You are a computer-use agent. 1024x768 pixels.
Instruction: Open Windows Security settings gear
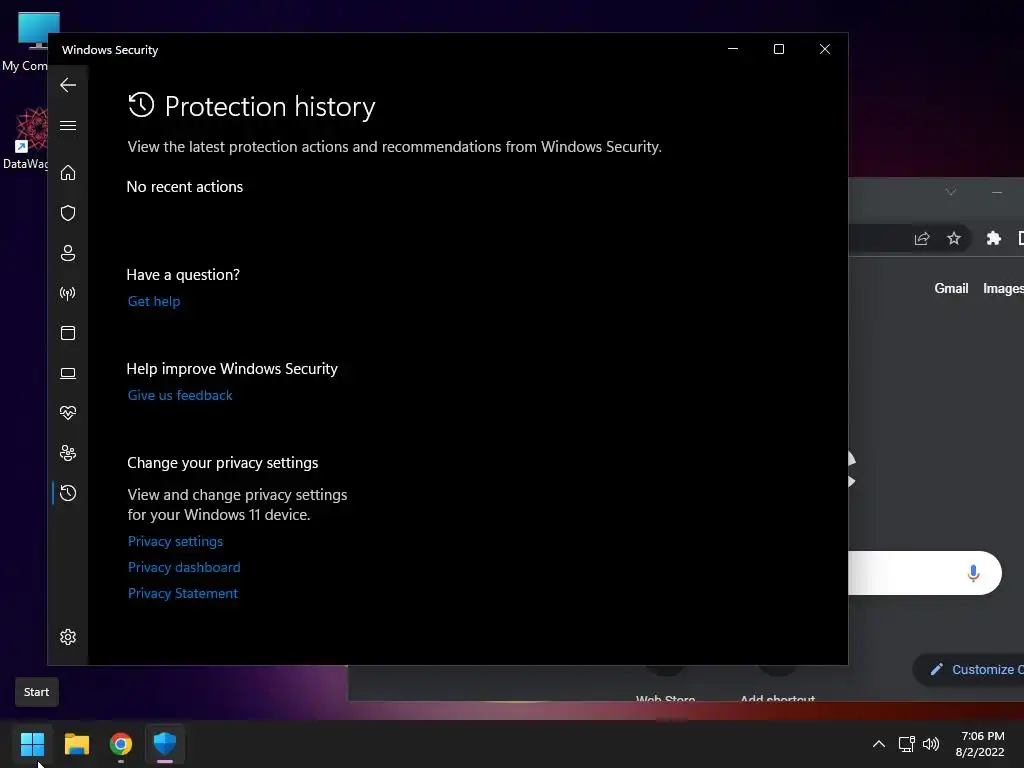pos(68,637)
